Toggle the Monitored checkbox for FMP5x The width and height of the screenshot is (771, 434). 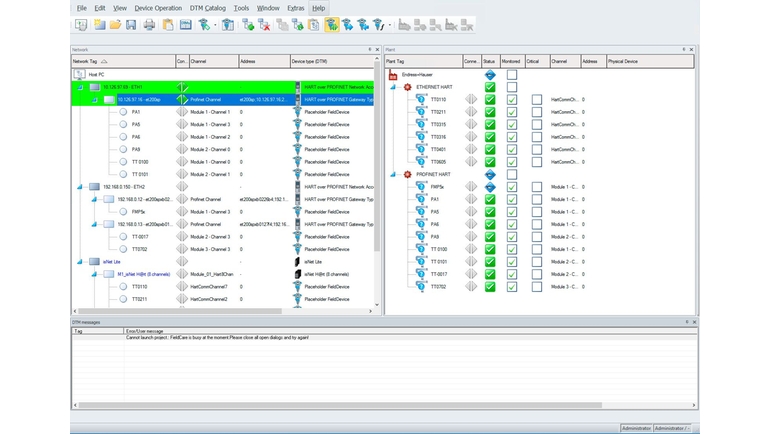pyautogui.click(x=512, y=187)
